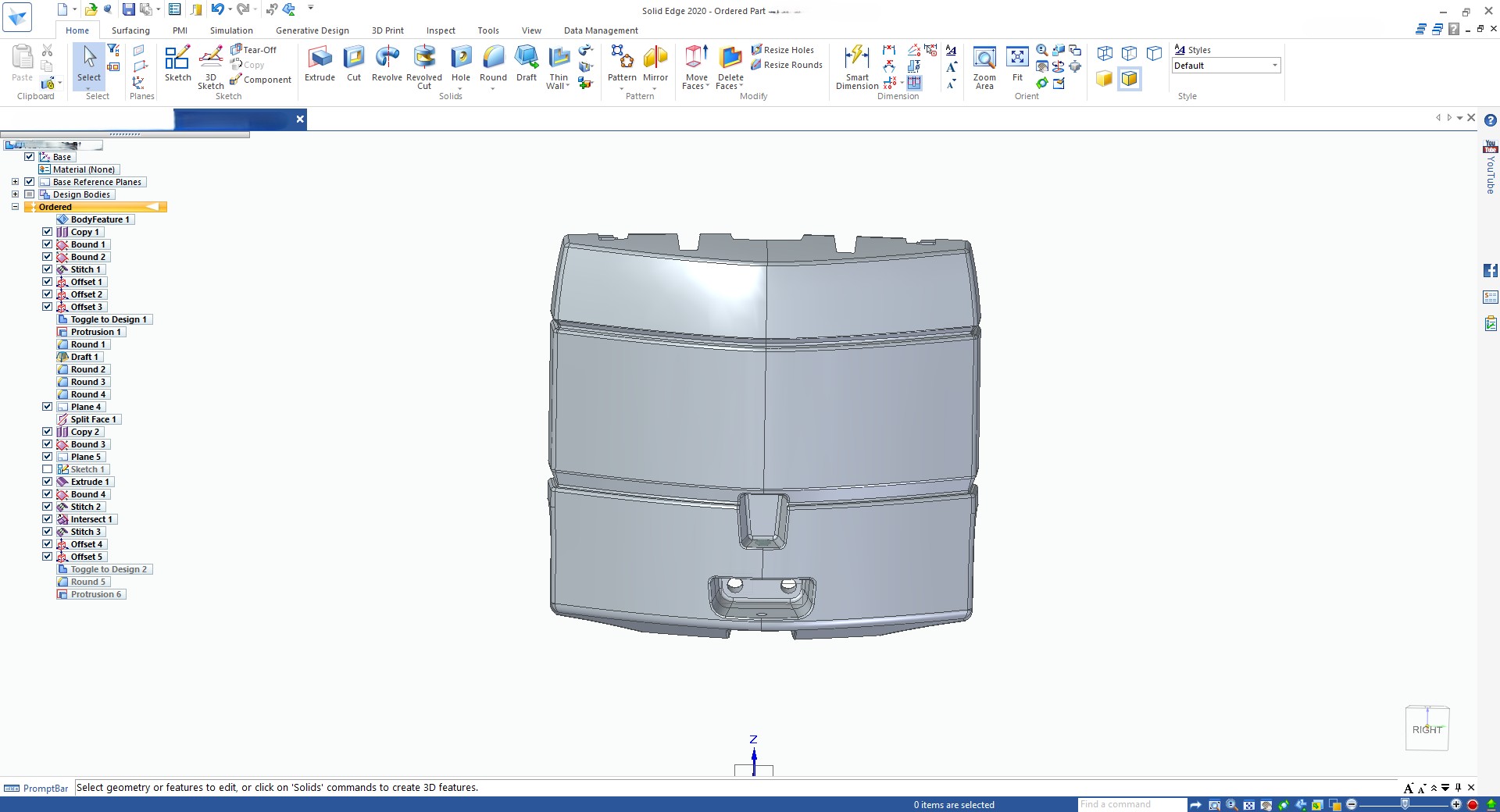Click the Resize Holes button

(x=782, y=50)
